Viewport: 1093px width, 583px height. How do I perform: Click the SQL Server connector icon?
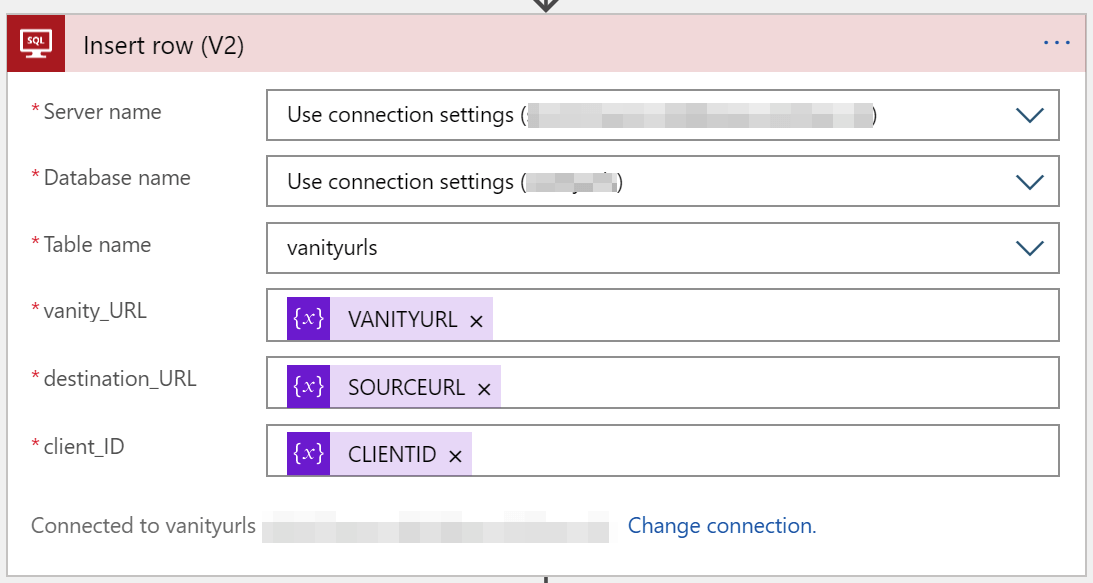(x=37, y=43)
